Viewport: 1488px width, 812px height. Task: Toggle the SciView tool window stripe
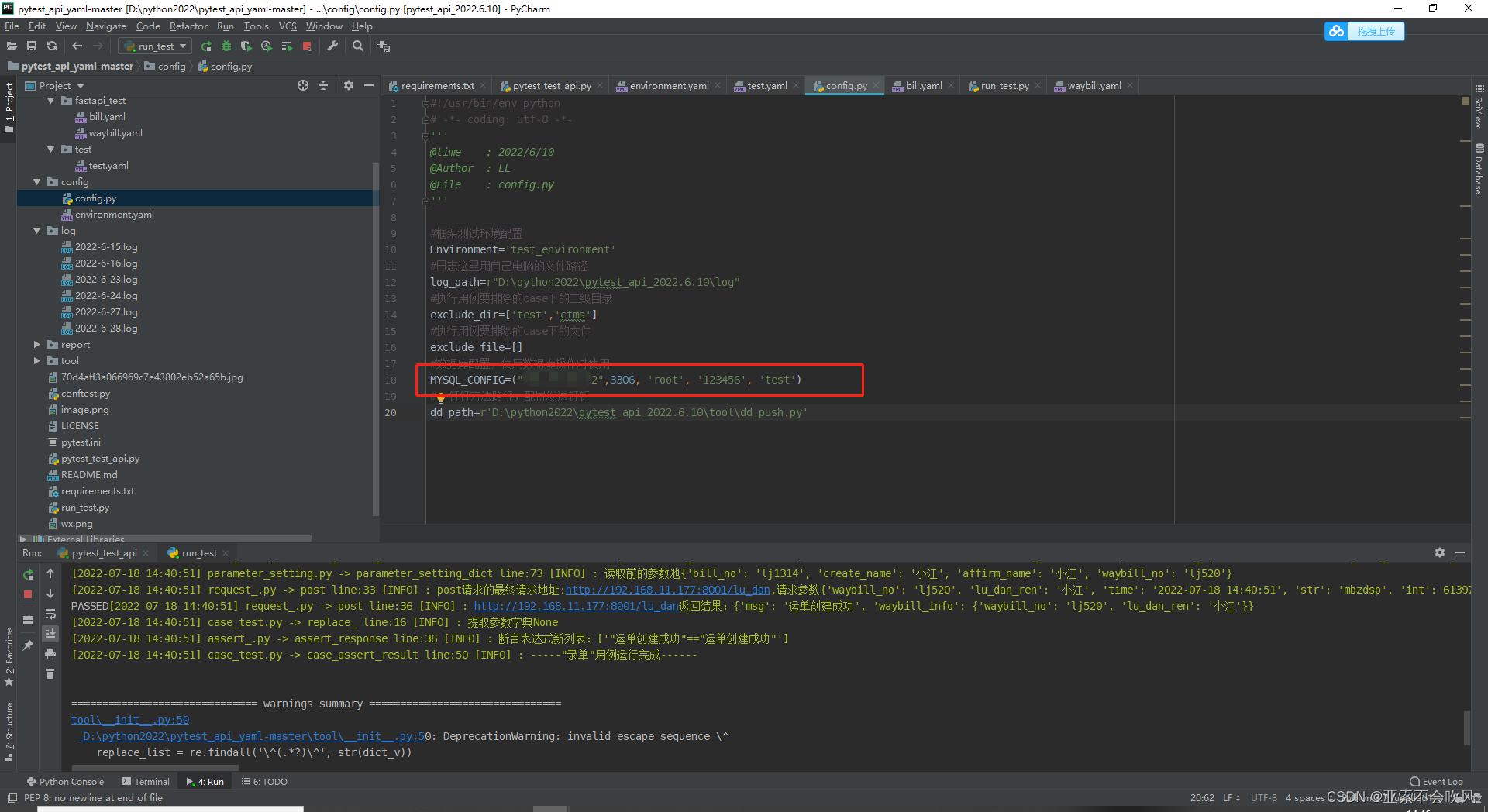(x=1479, y=108)
